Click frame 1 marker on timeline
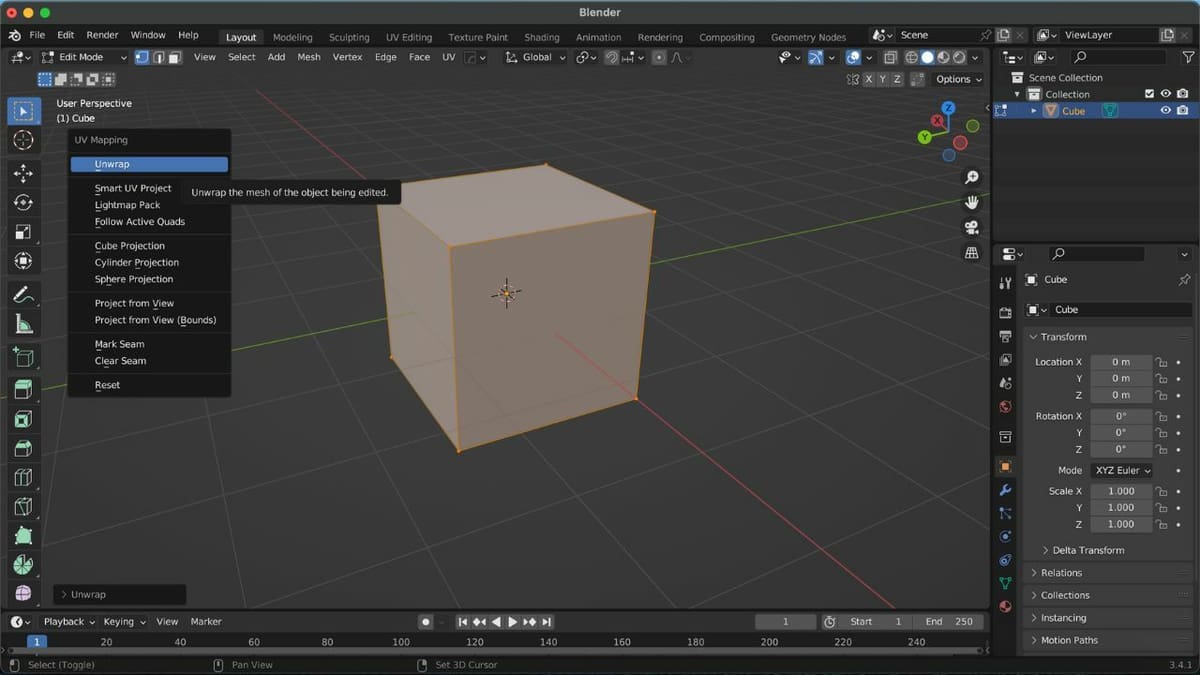 click(36, 642)
